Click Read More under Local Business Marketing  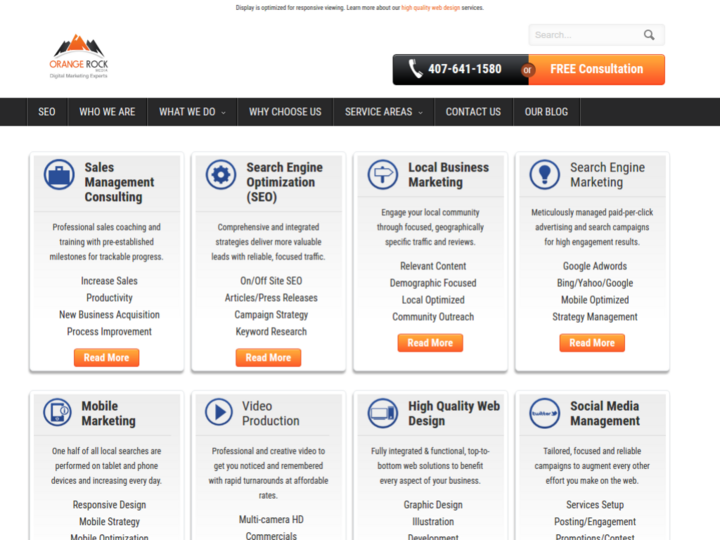coord(430,343)
